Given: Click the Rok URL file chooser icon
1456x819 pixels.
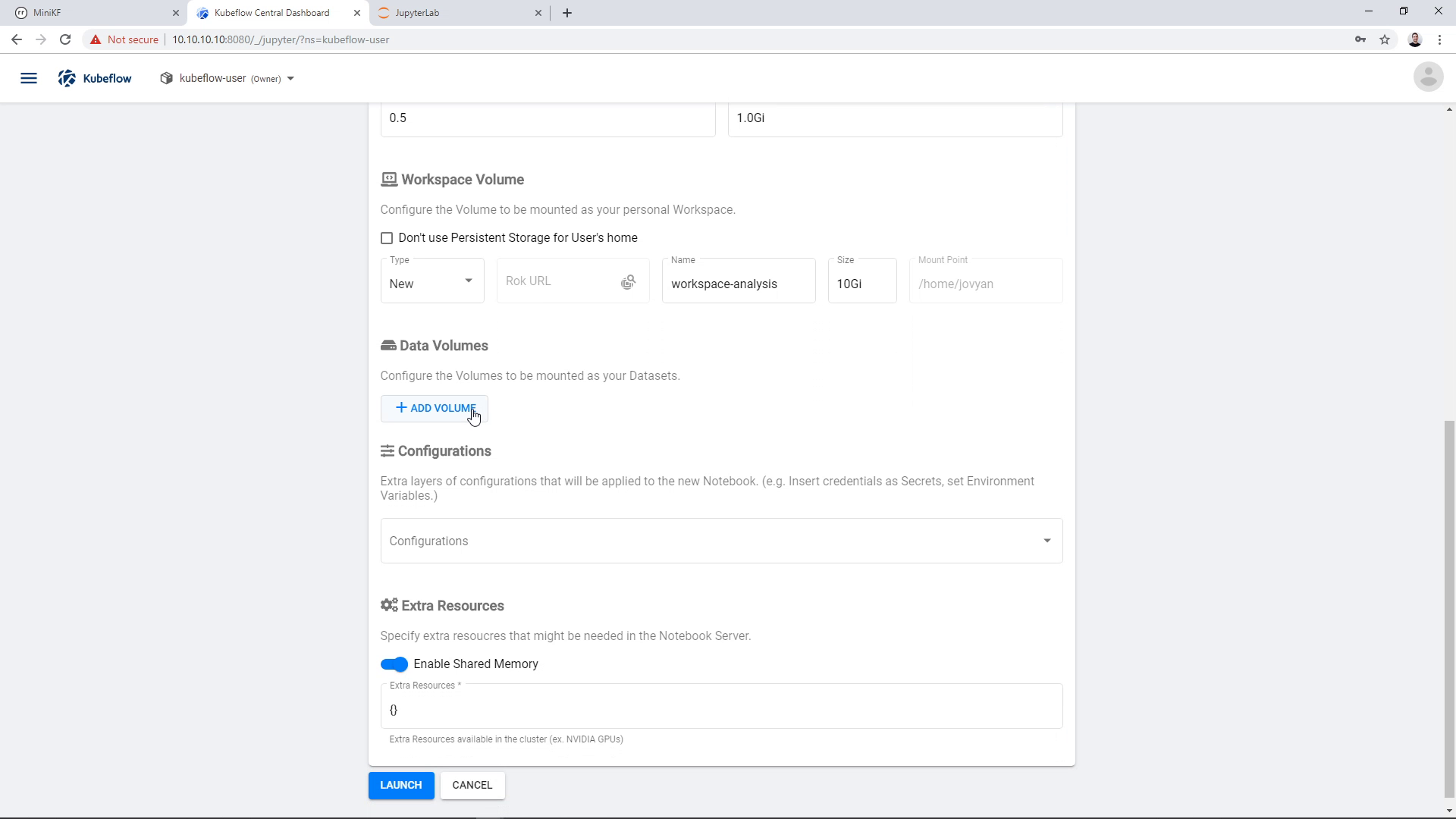Looking at the screenshot, I should point(628,282).
